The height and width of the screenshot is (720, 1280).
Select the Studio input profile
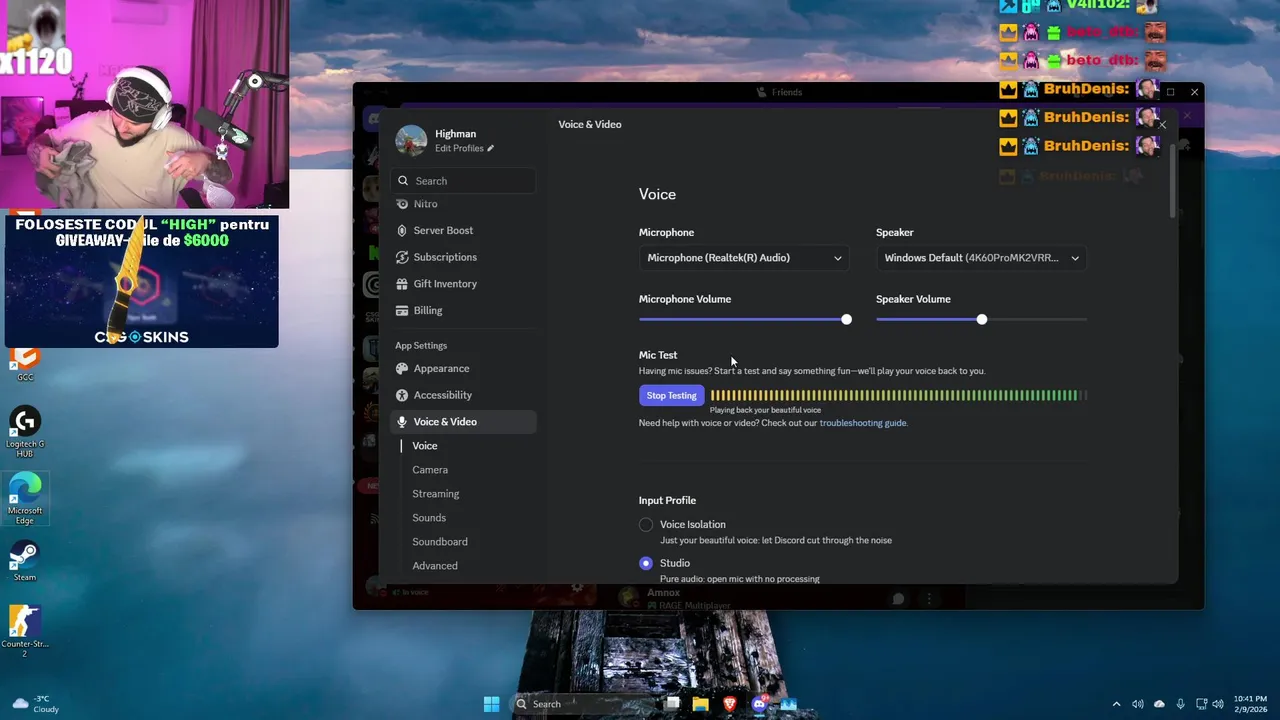(646, 563)
